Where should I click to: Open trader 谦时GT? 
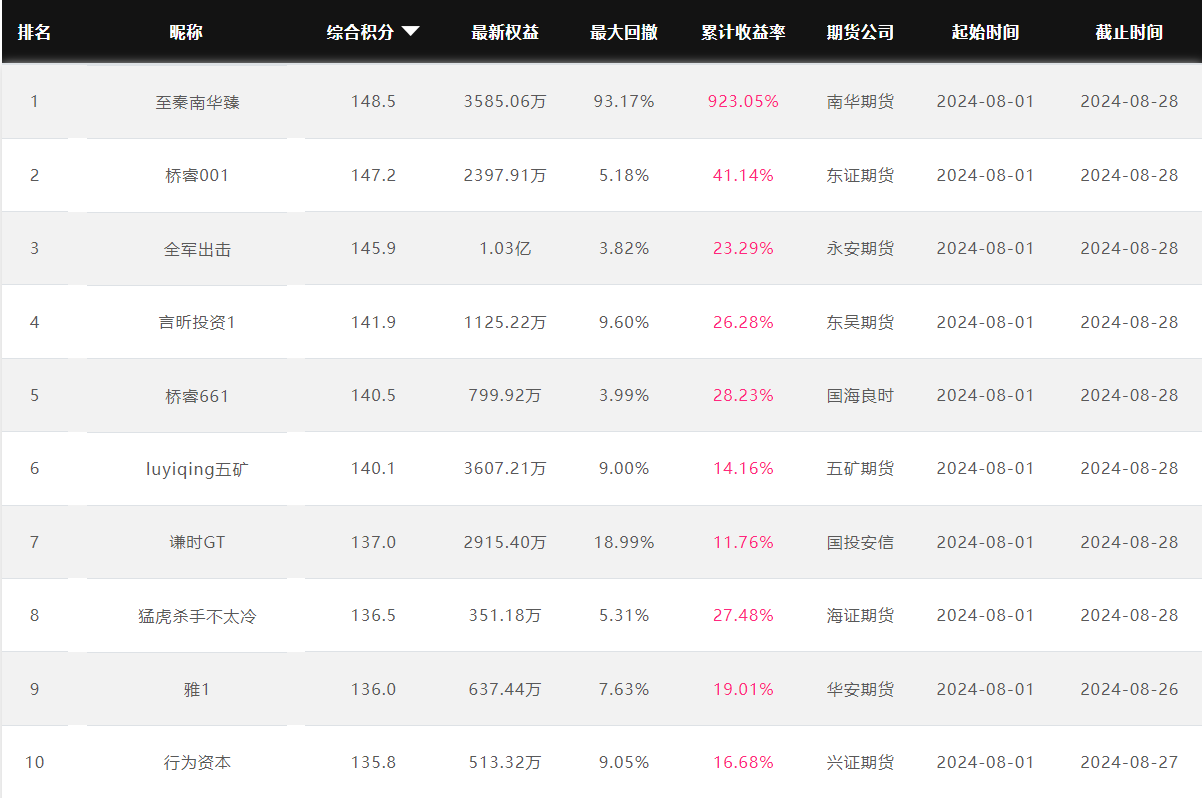point(197,542)
